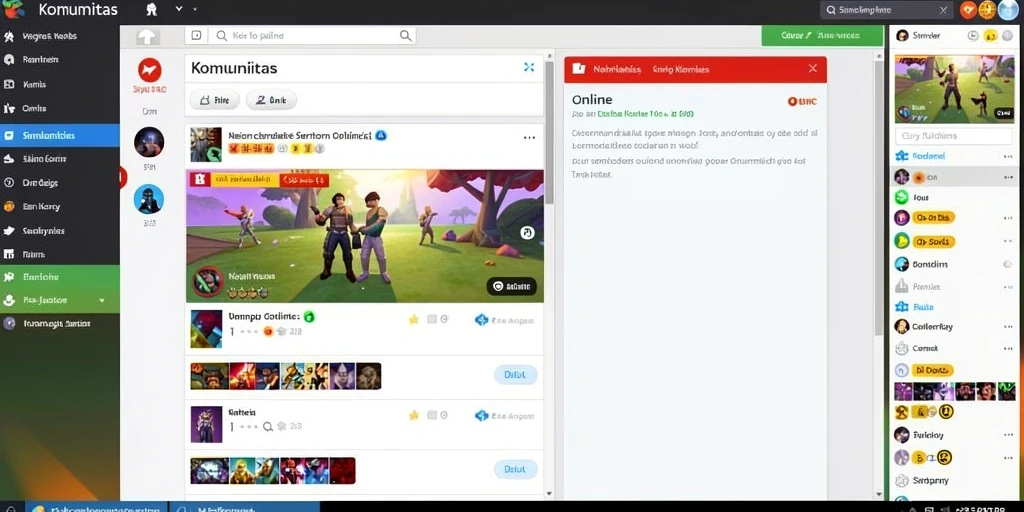Screen dimensions: 1024x512
Task: Open the first post's square thumbnail
Action: (206, 144)
